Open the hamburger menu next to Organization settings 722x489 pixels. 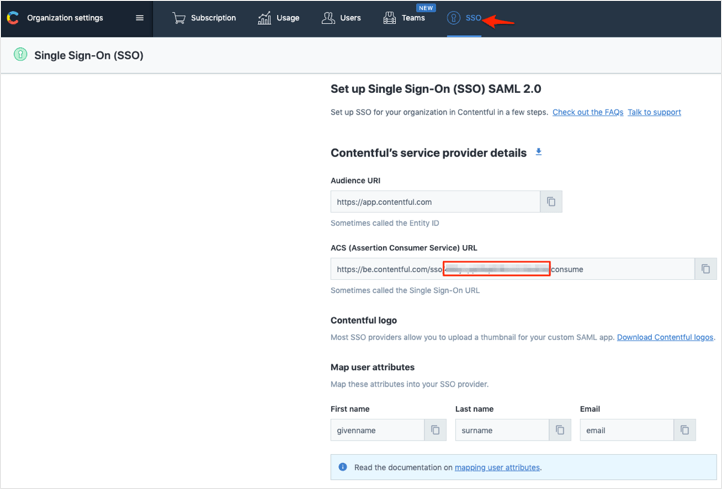pyautogui.click(x=140, y=18)
